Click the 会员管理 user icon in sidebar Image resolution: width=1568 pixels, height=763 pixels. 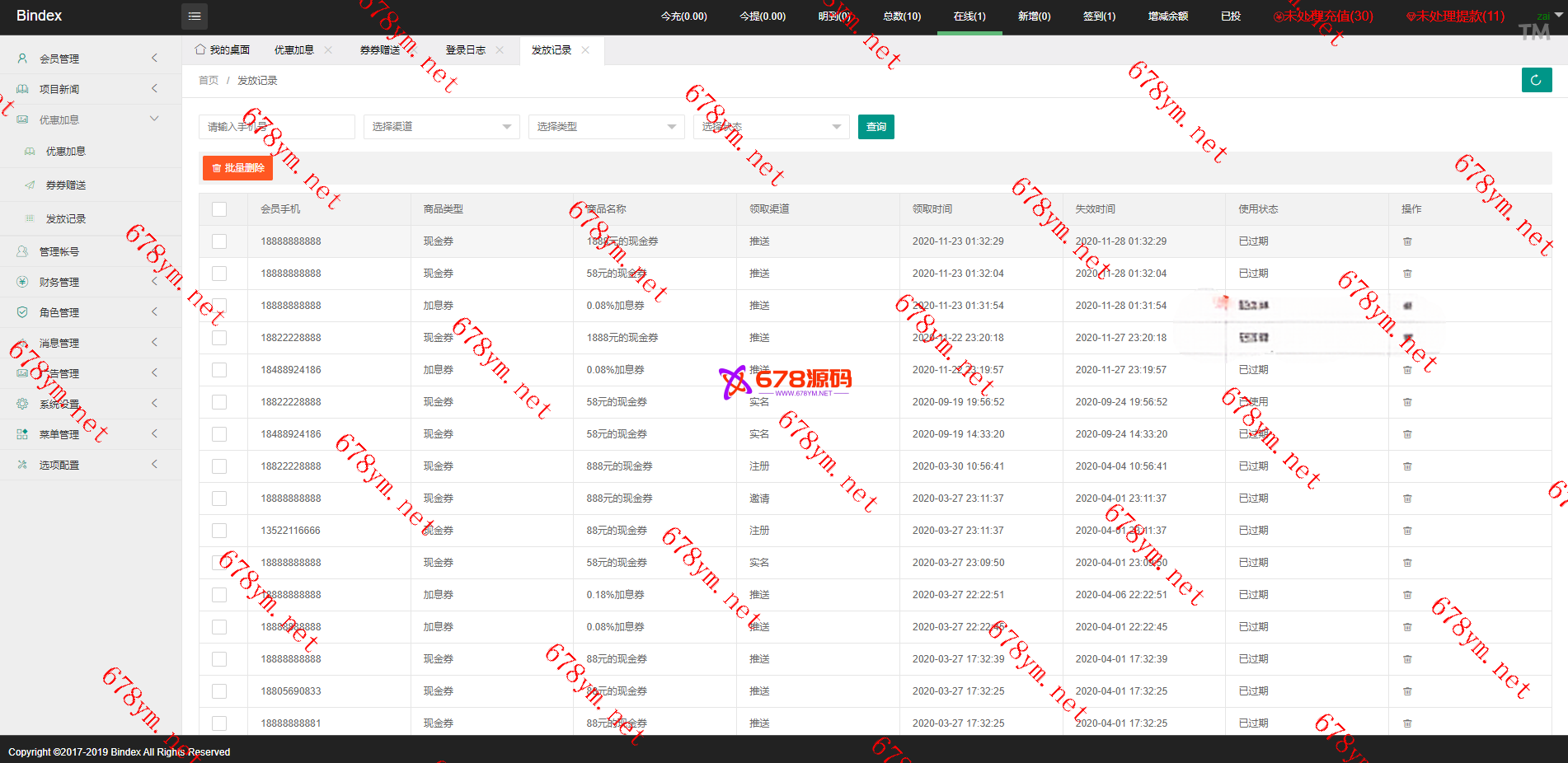(22, 59)
